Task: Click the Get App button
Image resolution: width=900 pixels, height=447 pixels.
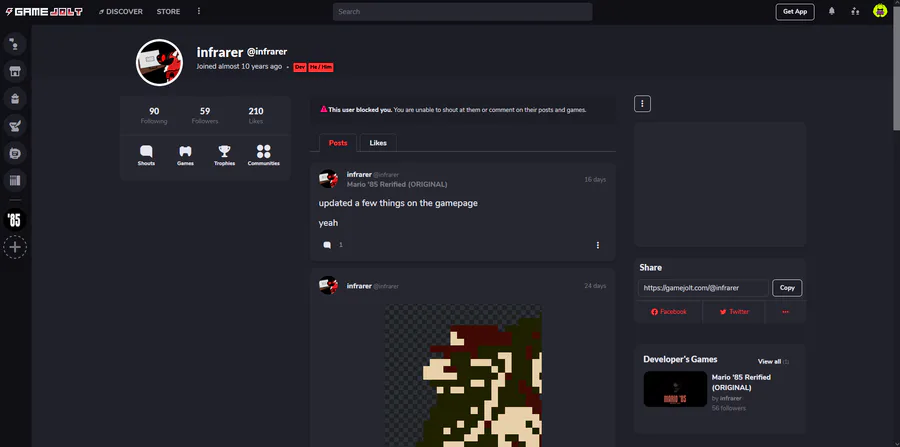Action: [795, 11]
